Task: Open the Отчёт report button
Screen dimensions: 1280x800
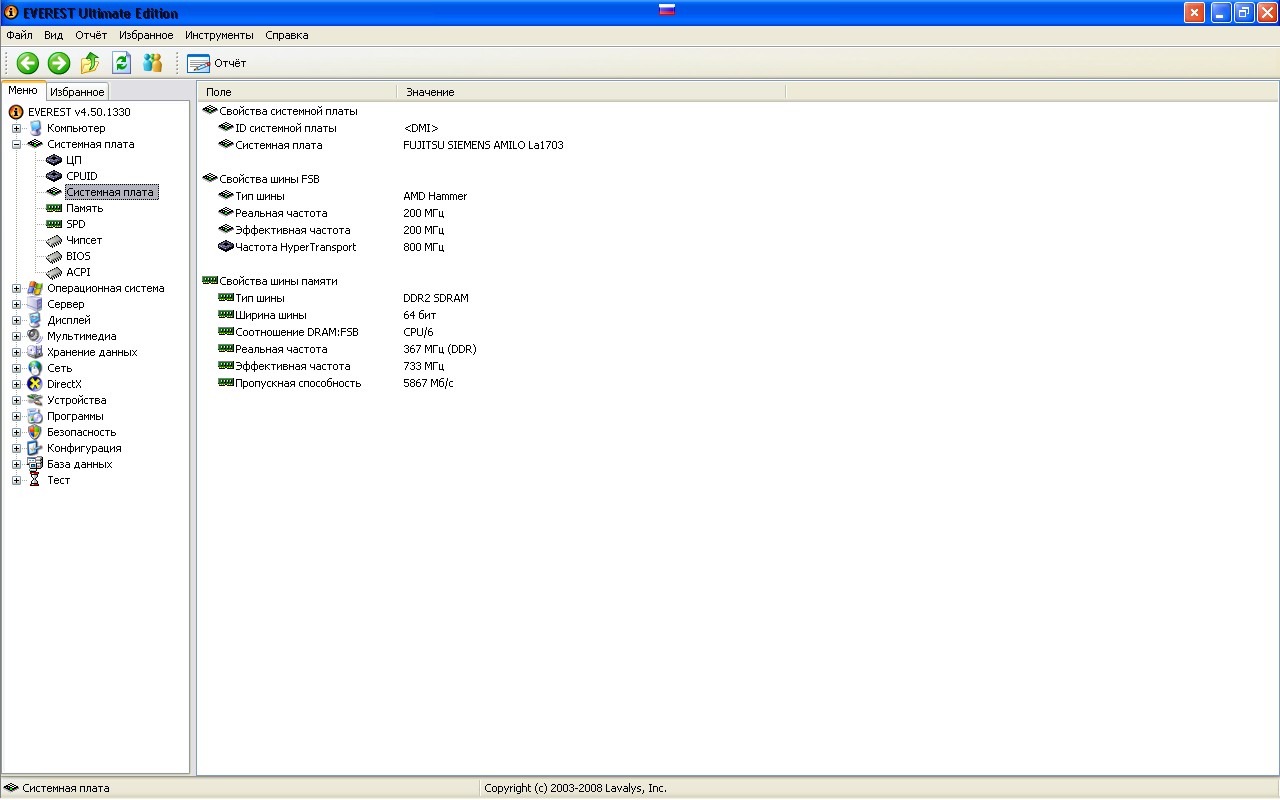Action: [x=217, y=63]
